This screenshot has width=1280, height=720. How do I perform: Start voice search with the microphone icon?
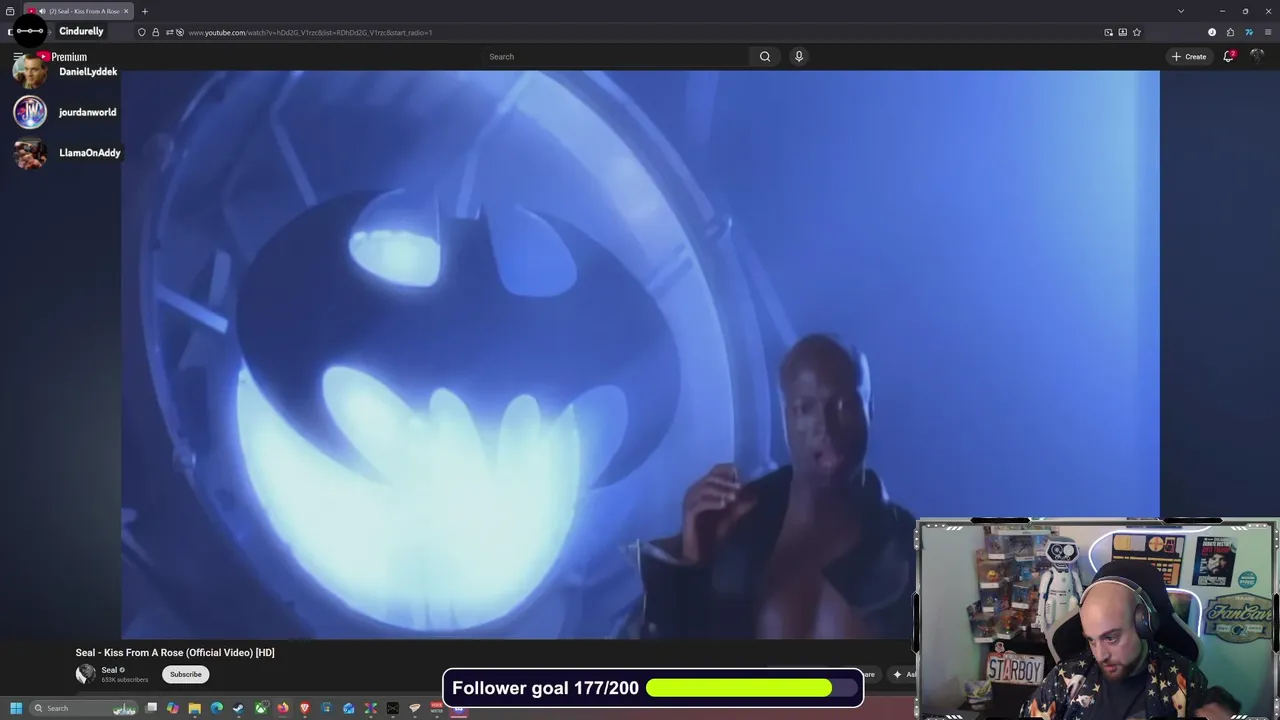(x=798, y=57)
